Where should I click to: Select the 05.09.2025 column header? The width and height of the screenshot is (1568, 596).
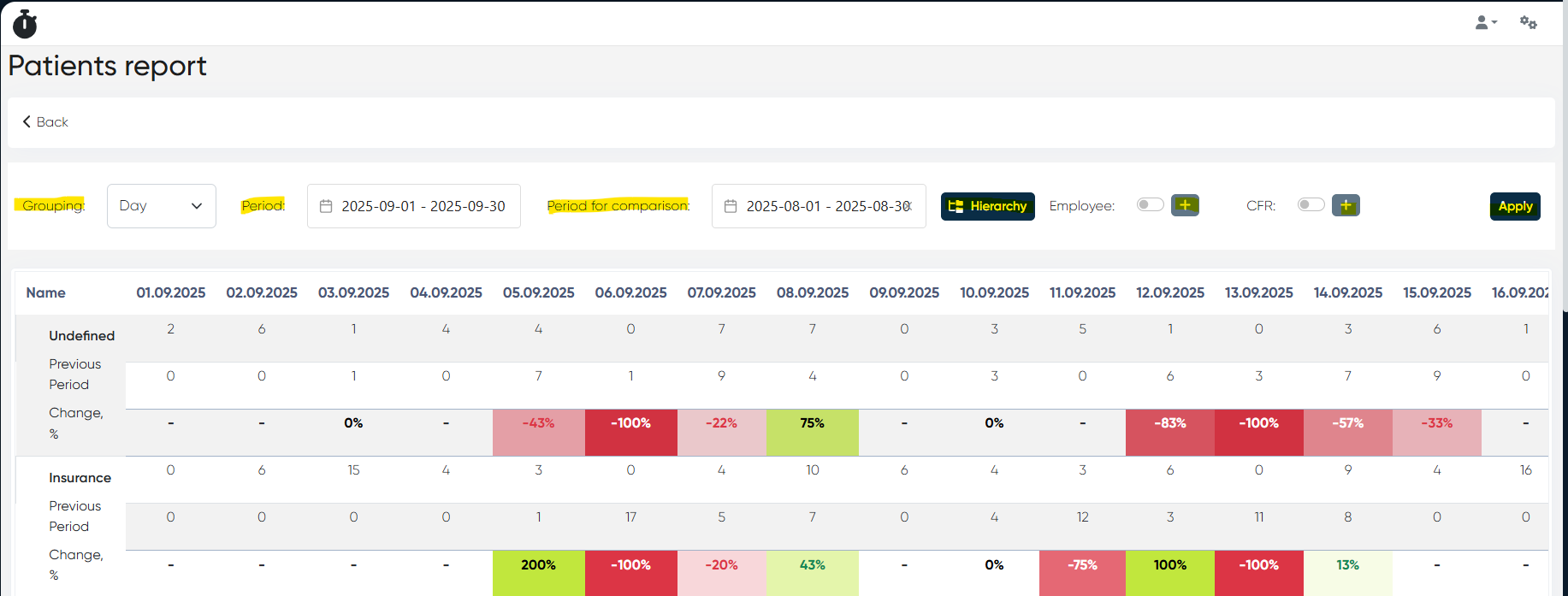[x=538, y=292]
